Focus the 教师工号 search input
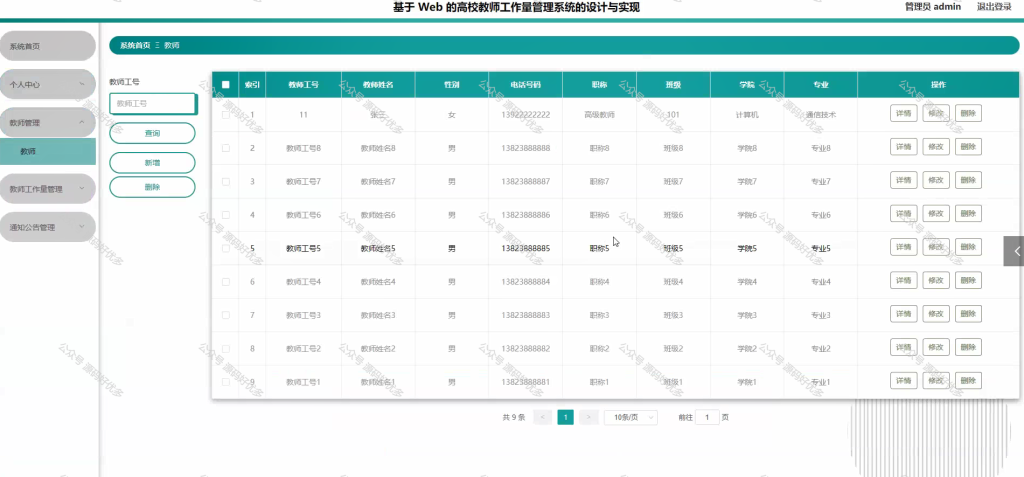This screenshot has width=1024, height=477. (x=153, y=104)
